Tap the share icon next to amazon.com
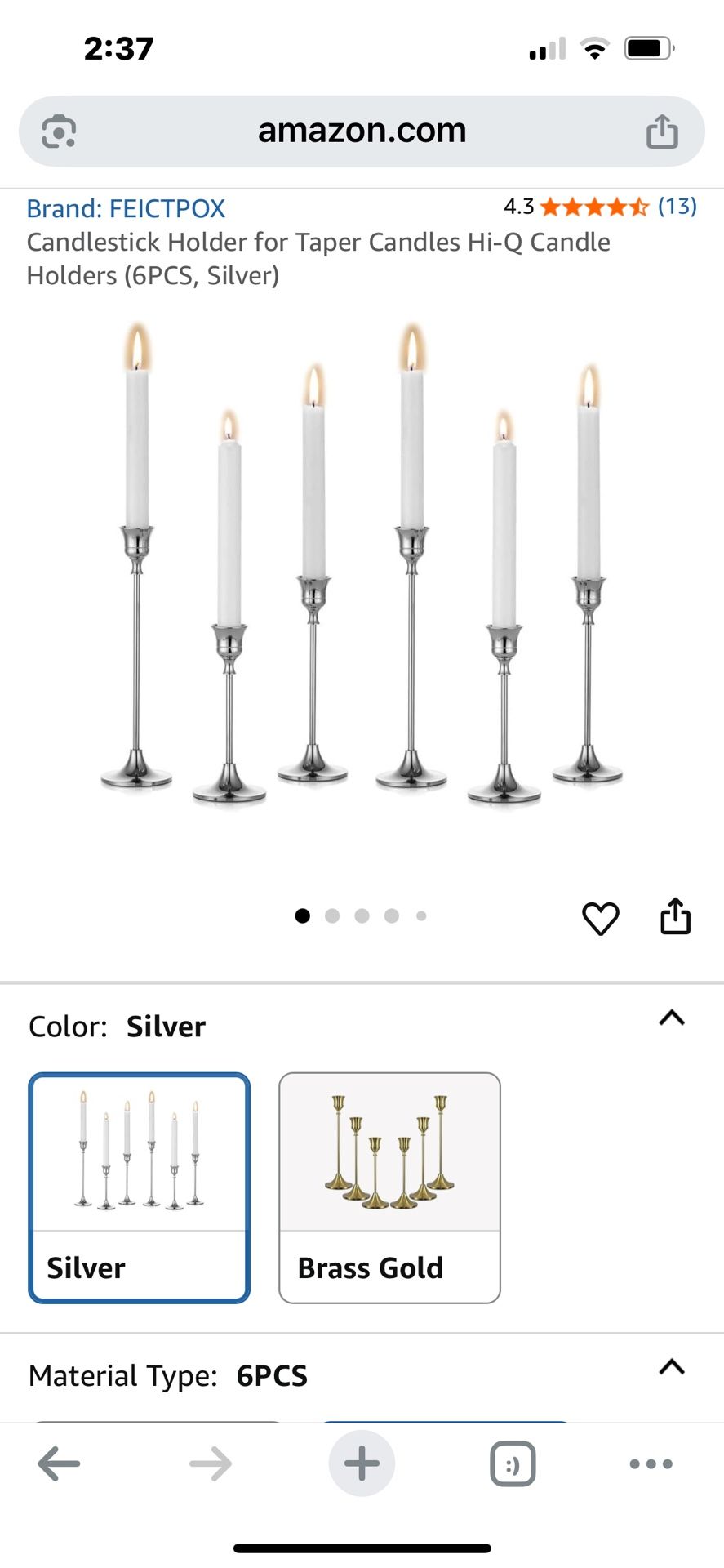724x1568 pixels. coord(663,131)
